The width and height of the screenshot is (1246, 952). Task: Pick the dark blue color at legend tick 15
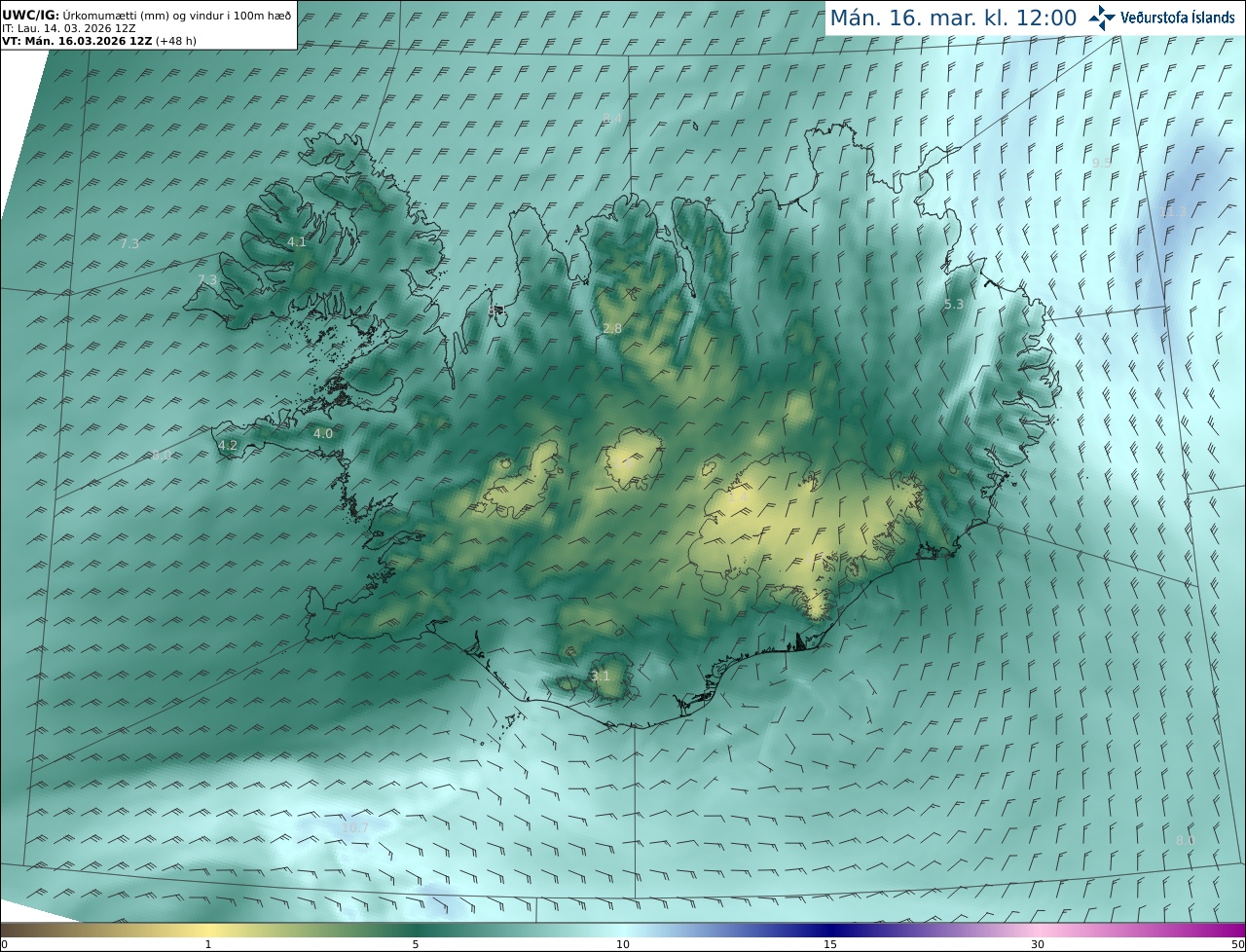pyautogui.click(x=830, y=931)
